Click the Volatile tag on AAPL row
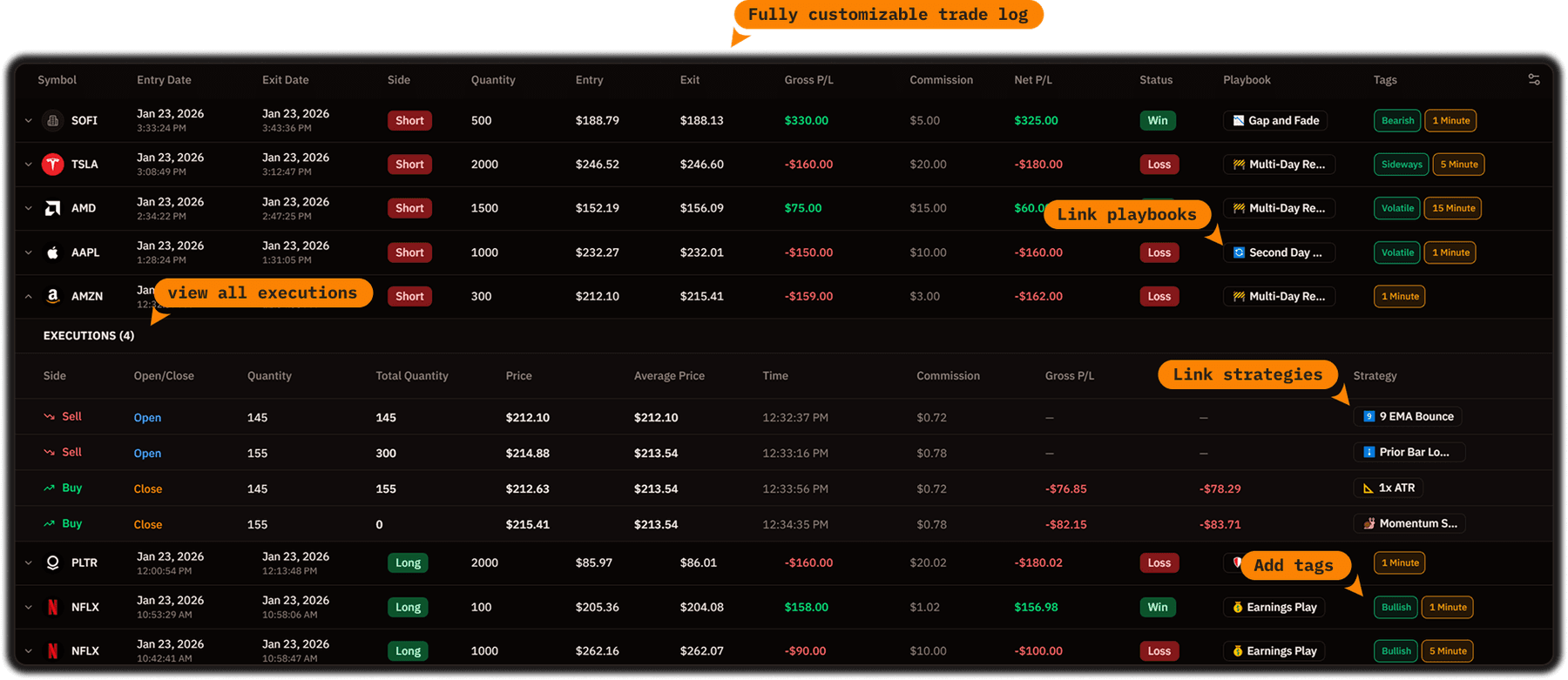1568x680 pixels. (1397, 252)
